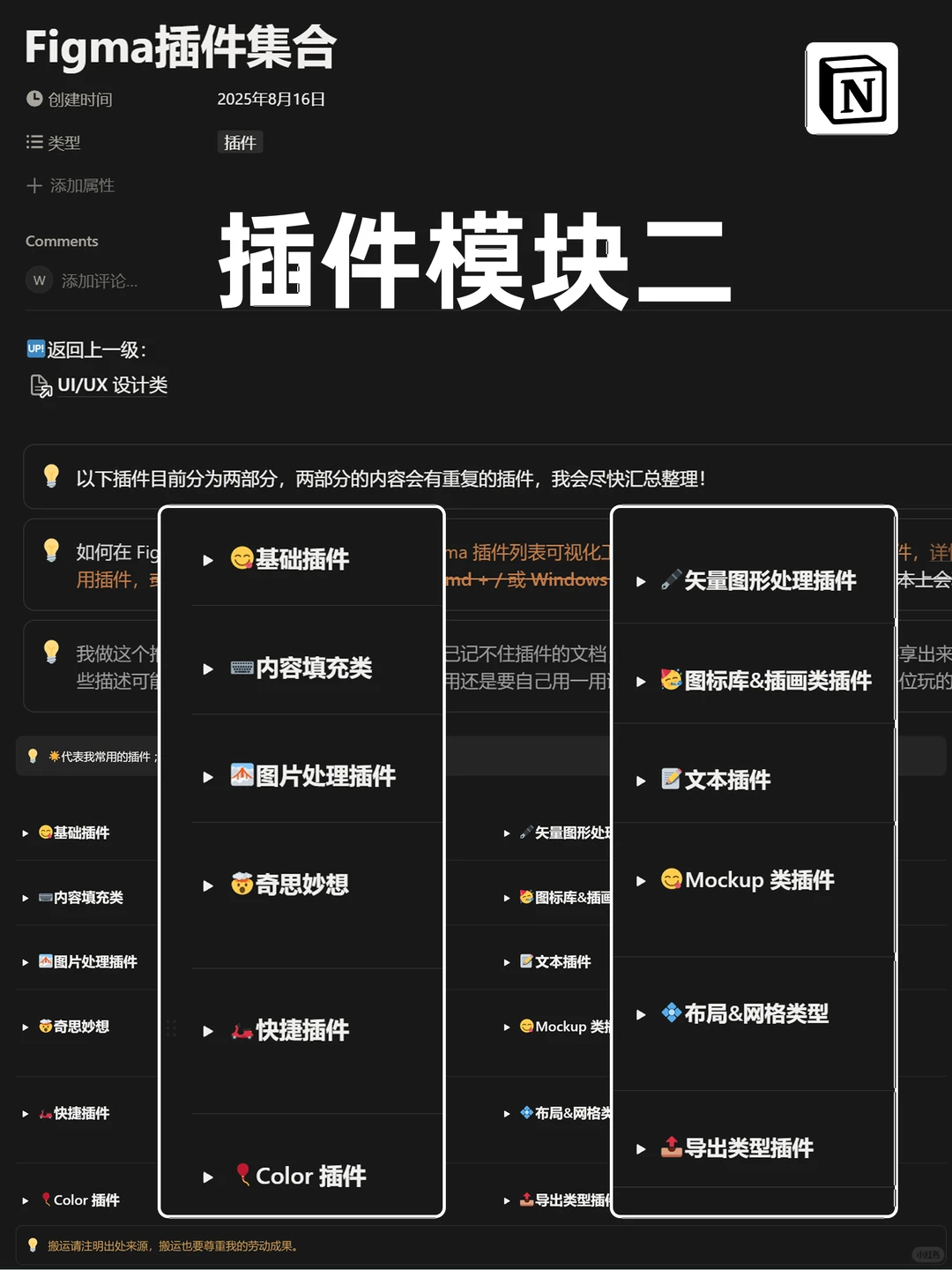Viewport: 952px width, 1270px height.
Task: Click the lightbulb in the 代表我常用的插件 callout
Action: (33, 757)
